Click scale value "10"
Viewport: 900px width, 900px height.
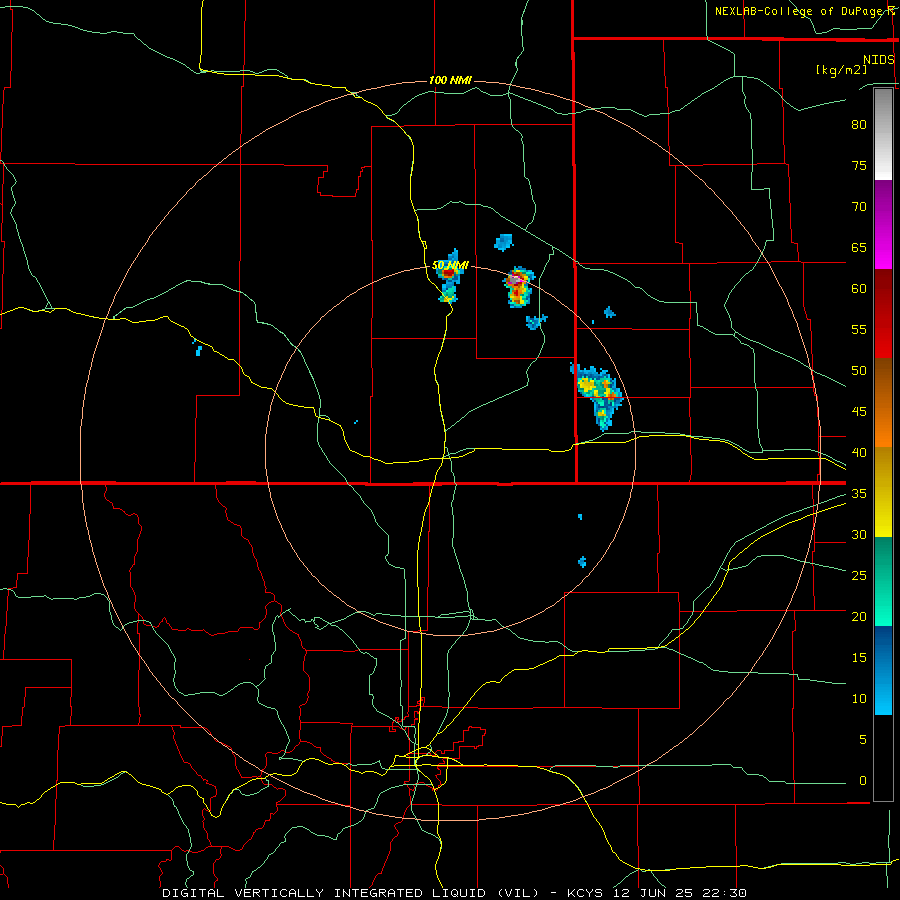[x=859, y=699]
